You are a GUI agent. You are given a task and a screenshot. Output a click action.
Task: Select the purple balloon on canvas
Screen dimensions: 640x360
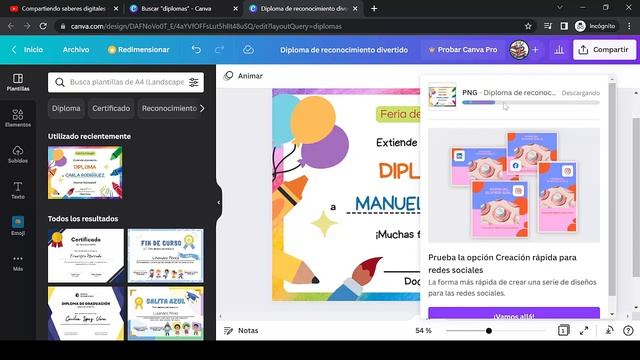[x=324, y=147]
